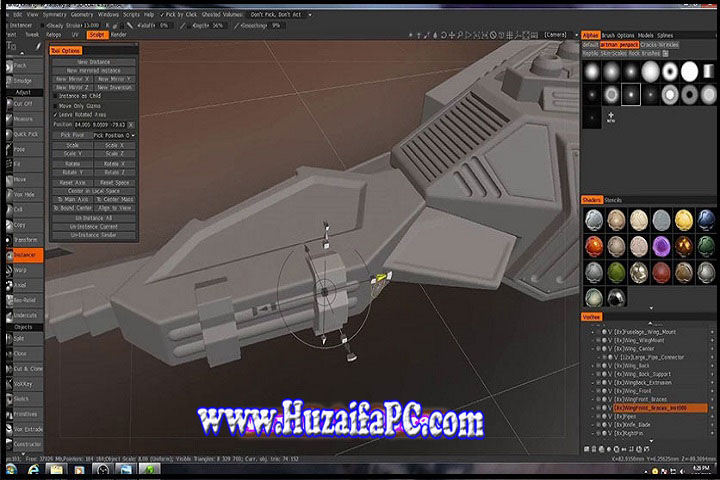Edit the Position X value field
720x480 pixels.
(83, 124)
